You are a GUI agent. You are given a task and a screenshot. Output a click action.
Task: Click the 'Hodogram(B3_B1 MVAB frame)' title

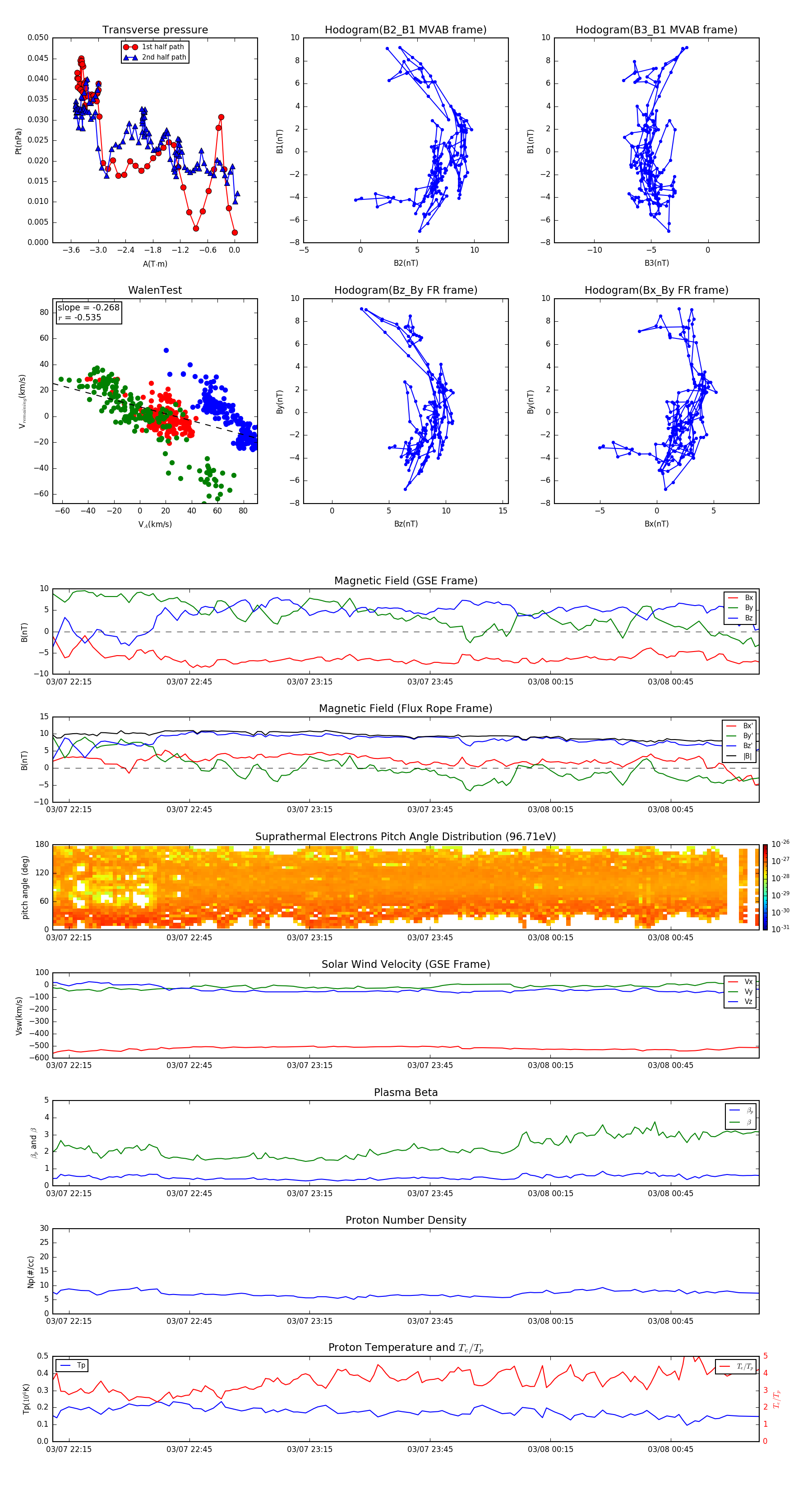(x=656, y=29)
